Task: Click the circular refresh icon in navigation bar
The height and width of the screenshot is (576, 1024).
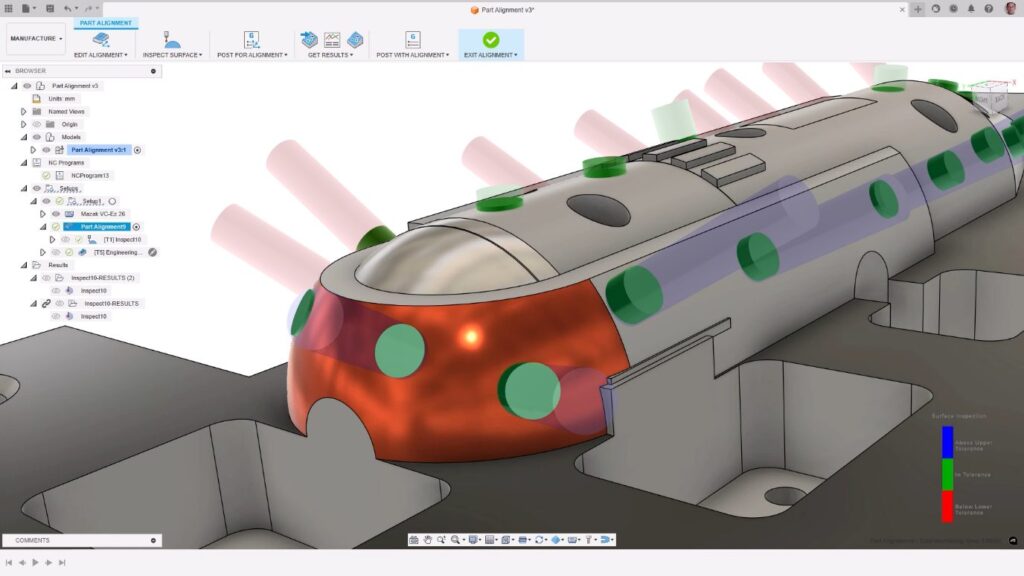Action: [x=539, y=539]
